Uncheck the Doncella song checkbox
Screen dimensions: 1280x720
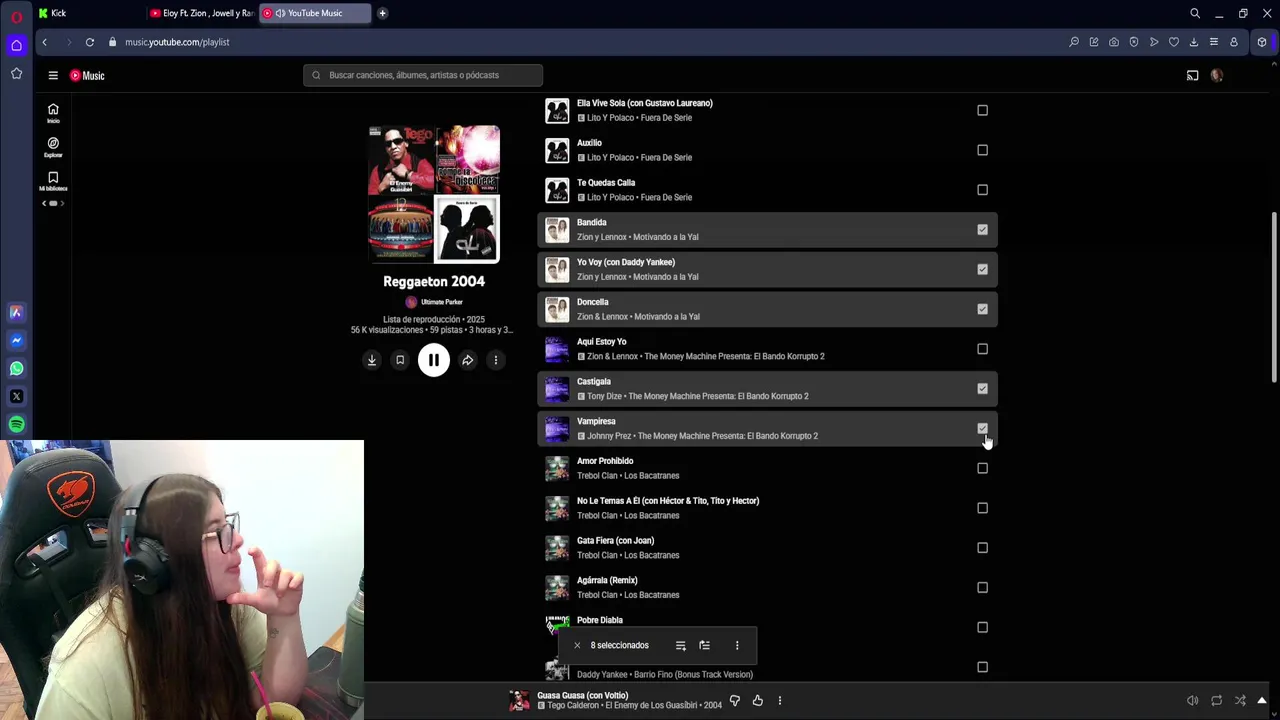(x=982, y=309)
